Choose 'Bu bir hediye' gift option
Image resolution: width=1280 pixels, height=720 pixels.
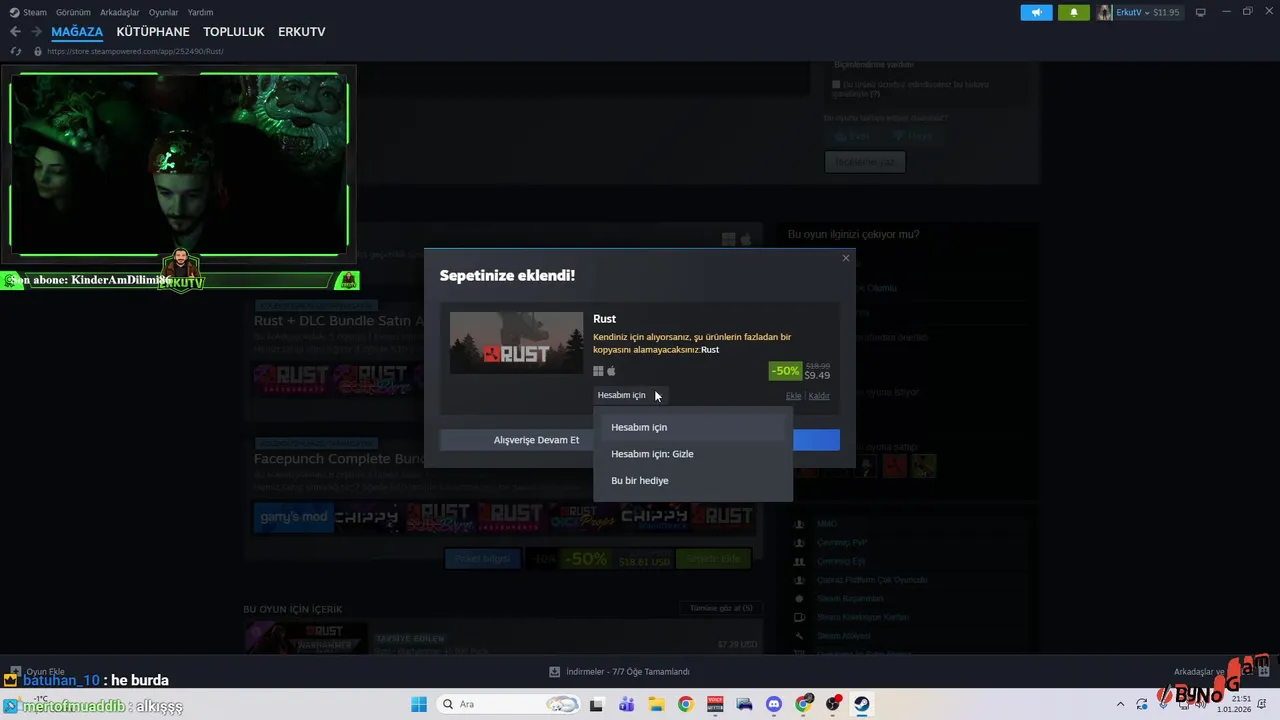coord(692,480)
